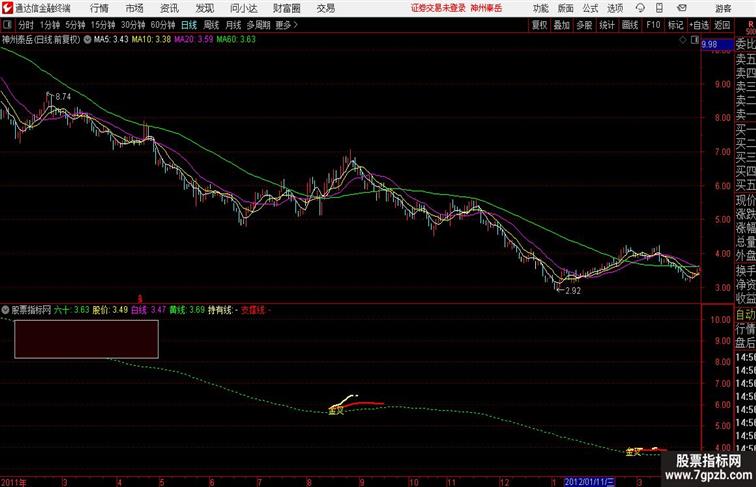The image size is (756, 487).
Task: Open the 功能 menu
Action: tap(540, 8)
